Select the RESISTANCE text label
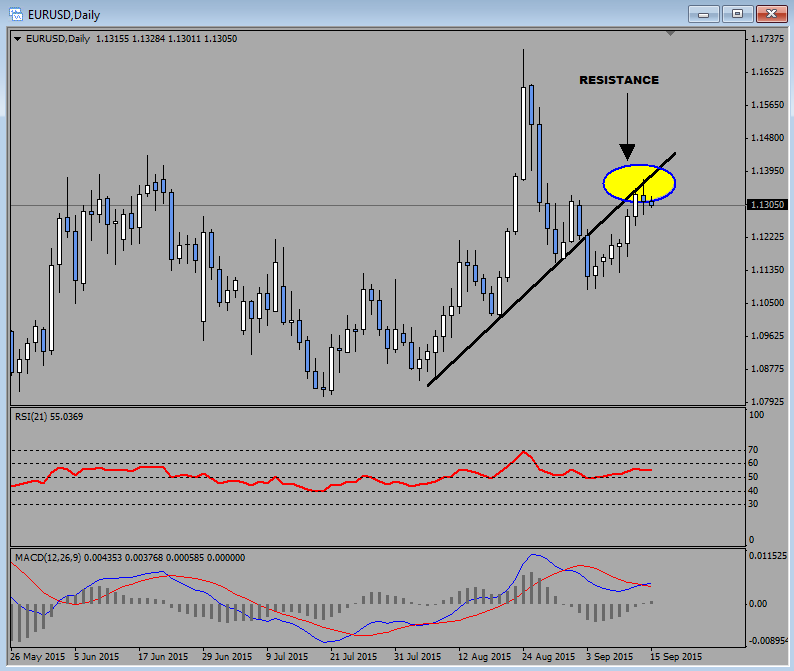 [x=619, y=80]
